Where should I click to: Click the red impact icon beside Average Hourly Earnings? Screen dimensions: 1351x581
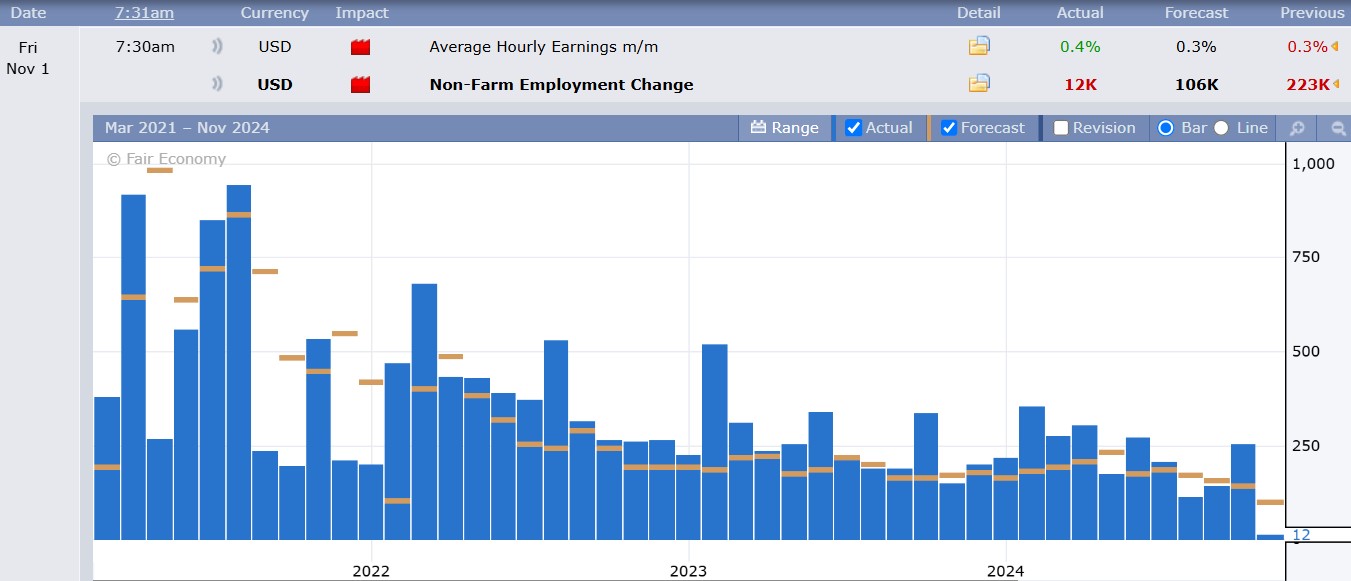(360, 46)
